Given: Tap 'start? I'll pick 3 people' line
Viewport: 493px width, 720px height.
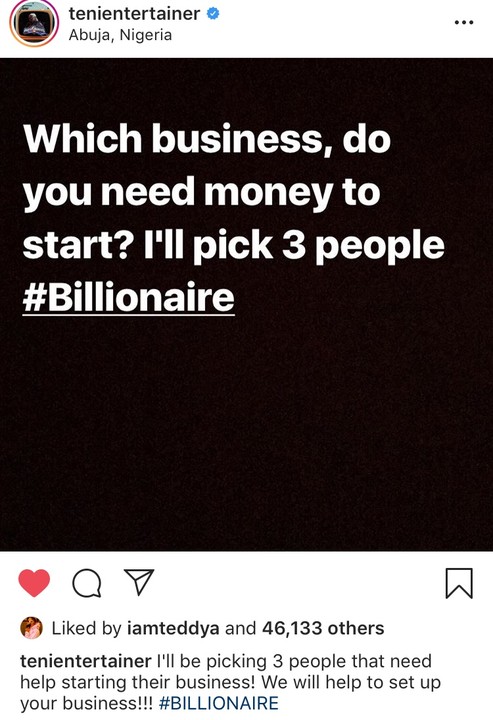Looking at the screenshot, I should click(234, 245).
